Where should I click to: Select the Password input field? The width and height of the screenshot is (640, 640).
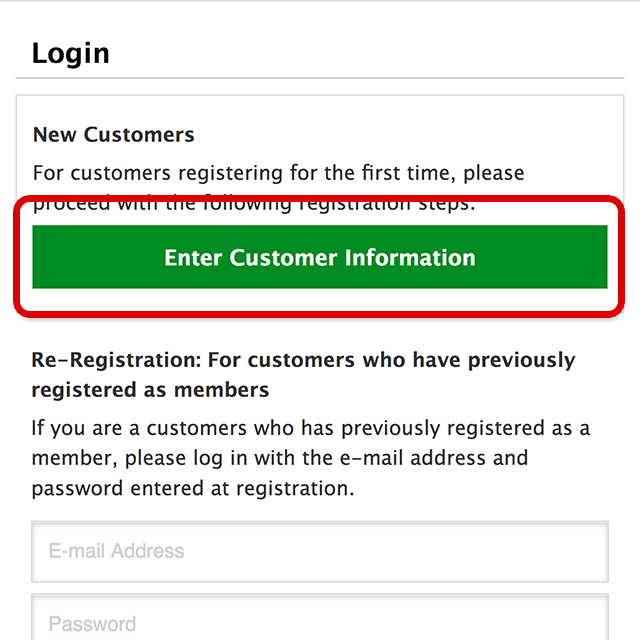[320, 620]
